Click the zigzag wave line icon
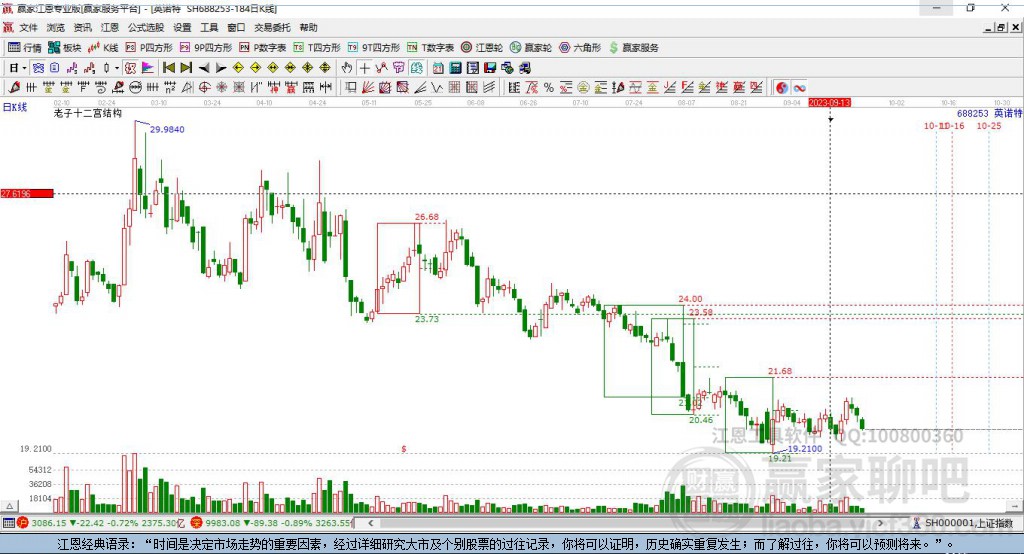The width and height of the screenshot is (1024, 554). tap(436, 88)
